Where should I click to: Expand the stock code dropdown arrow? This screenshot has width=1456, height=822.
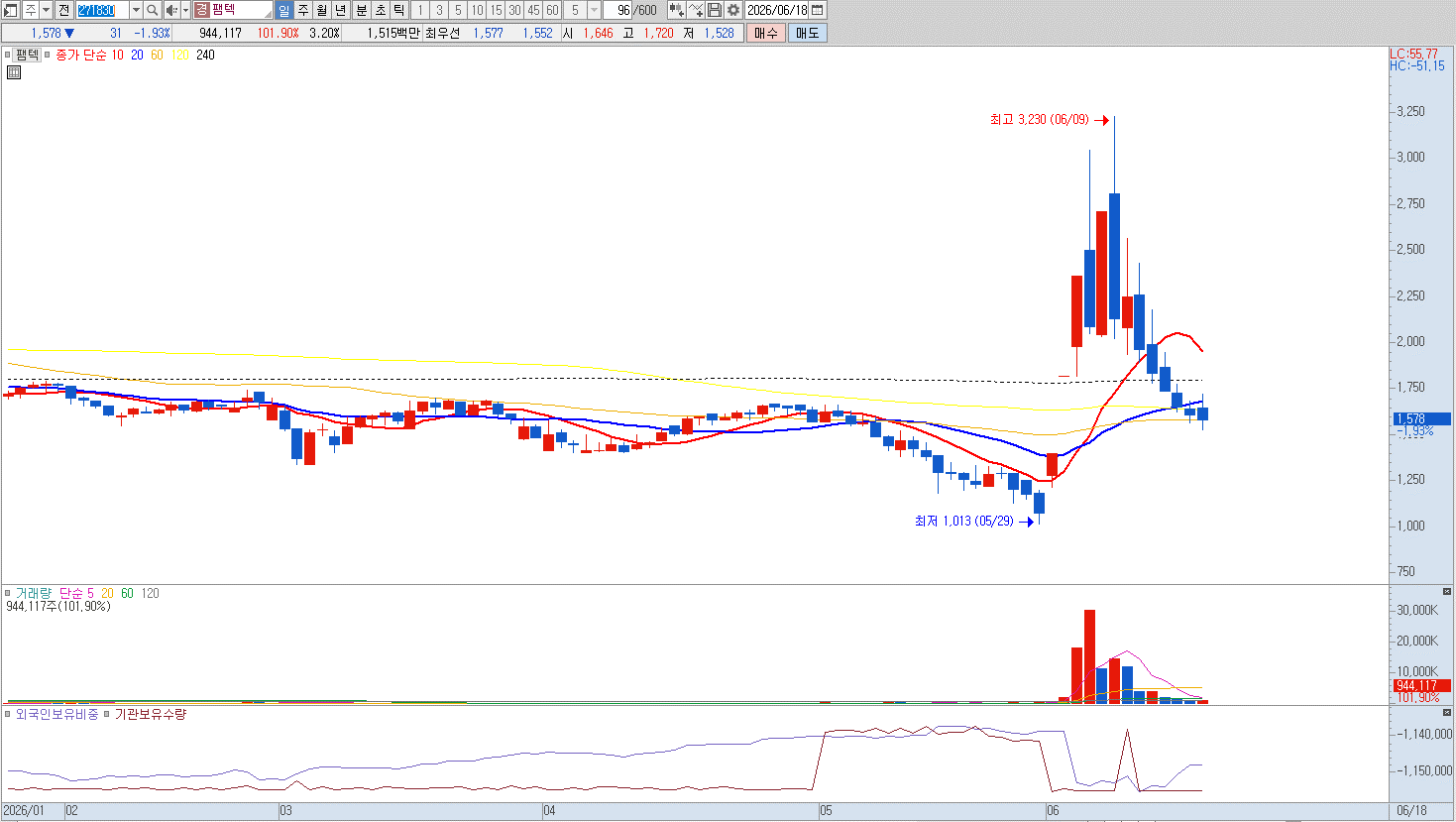[x=136, y=10]
